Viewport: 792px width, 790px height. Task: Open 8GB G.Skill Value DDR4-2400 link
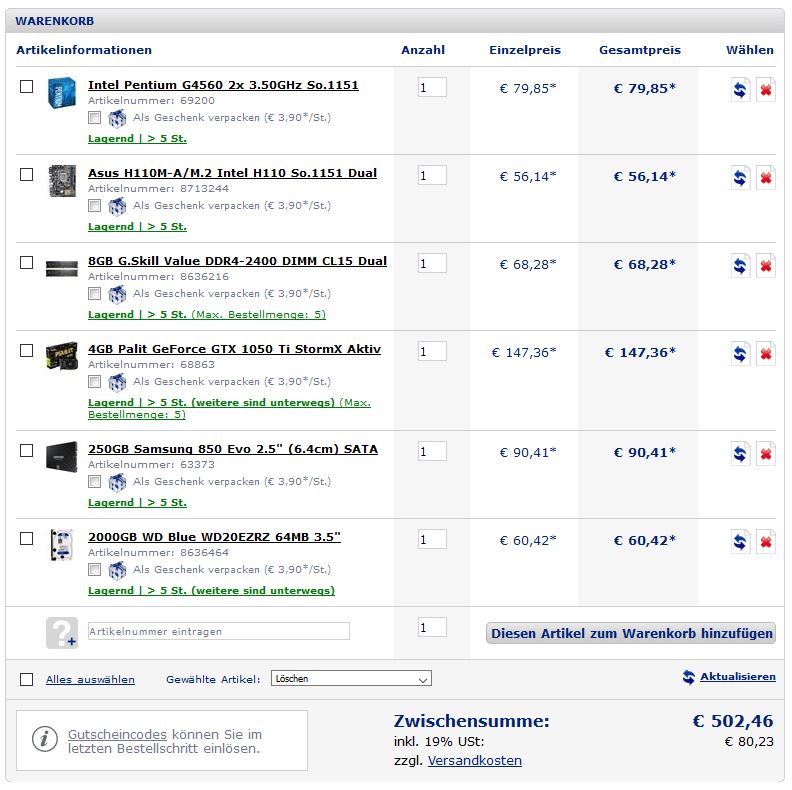point(237,261)
